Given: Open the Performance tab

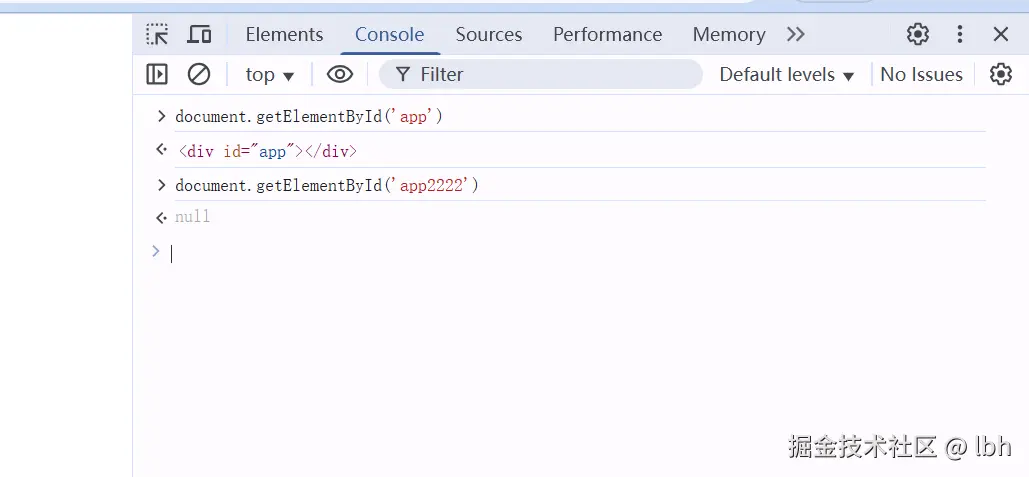Looking at the screenshot, I should 607,34.
